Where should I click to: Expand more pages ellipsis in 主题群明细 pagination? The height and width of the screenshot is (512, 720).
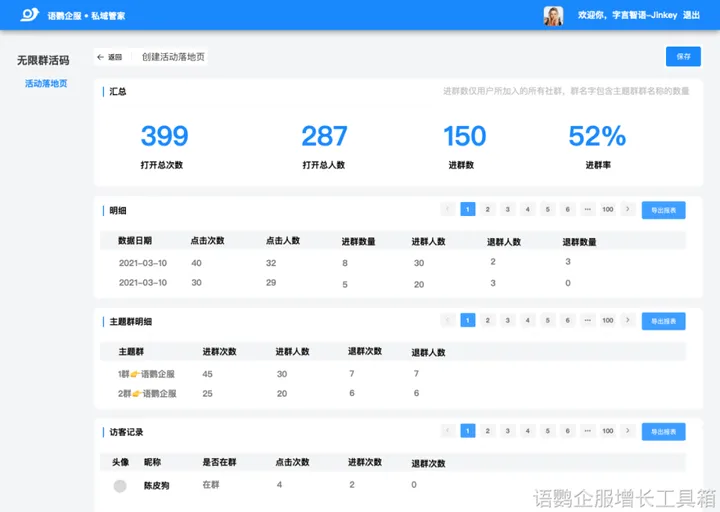click(586, 321)
